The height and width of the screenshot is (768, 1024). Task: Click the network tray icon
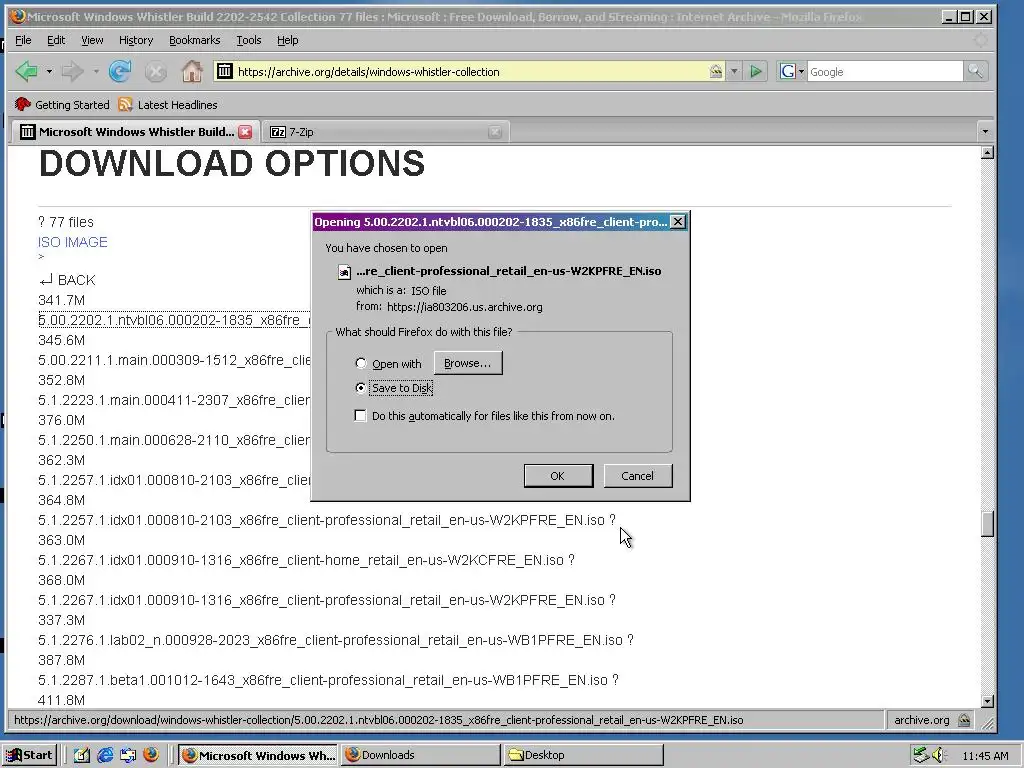(x=921, y=755)
